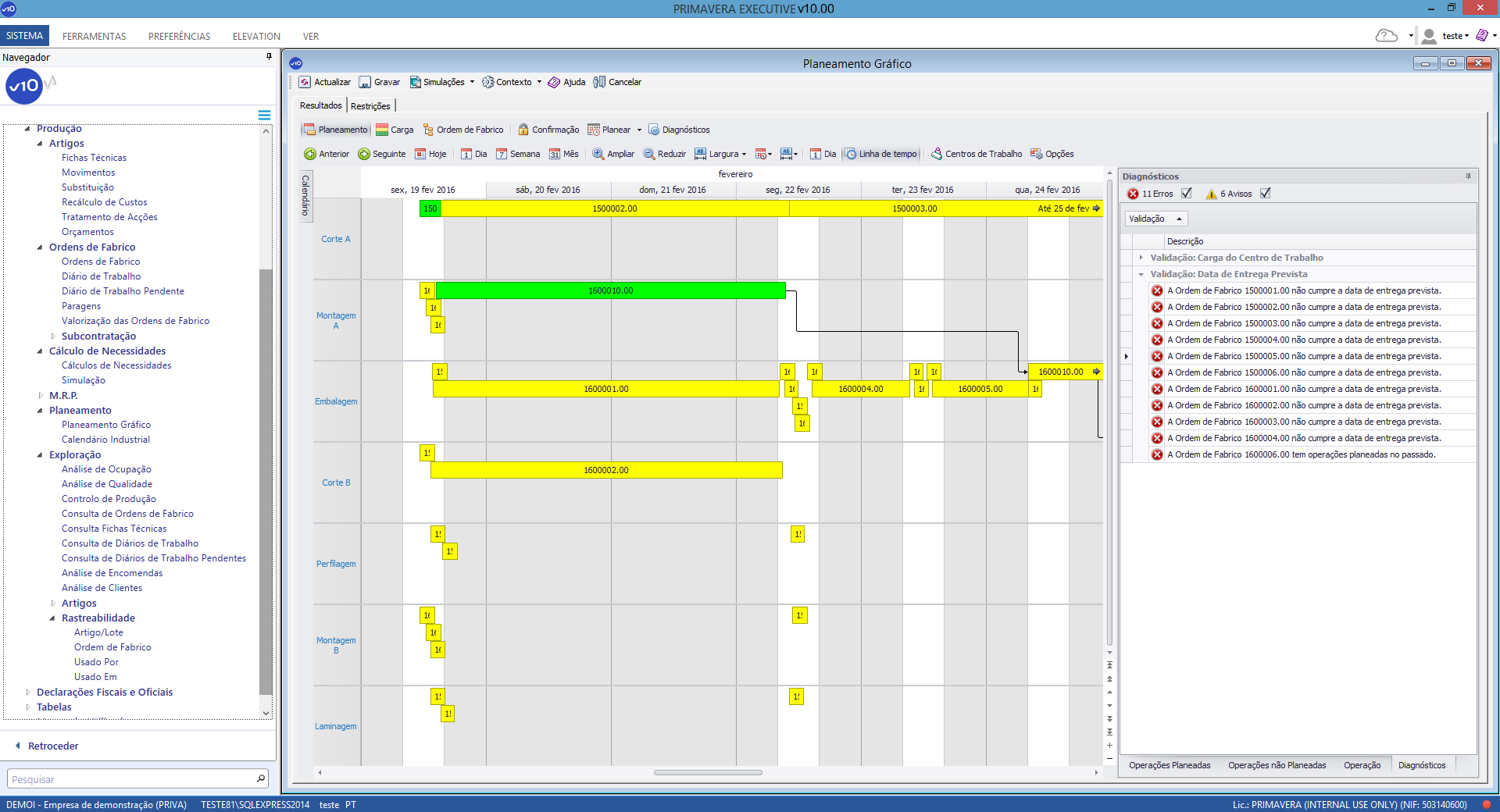Click the search magnifier icon

click(261, 778)
